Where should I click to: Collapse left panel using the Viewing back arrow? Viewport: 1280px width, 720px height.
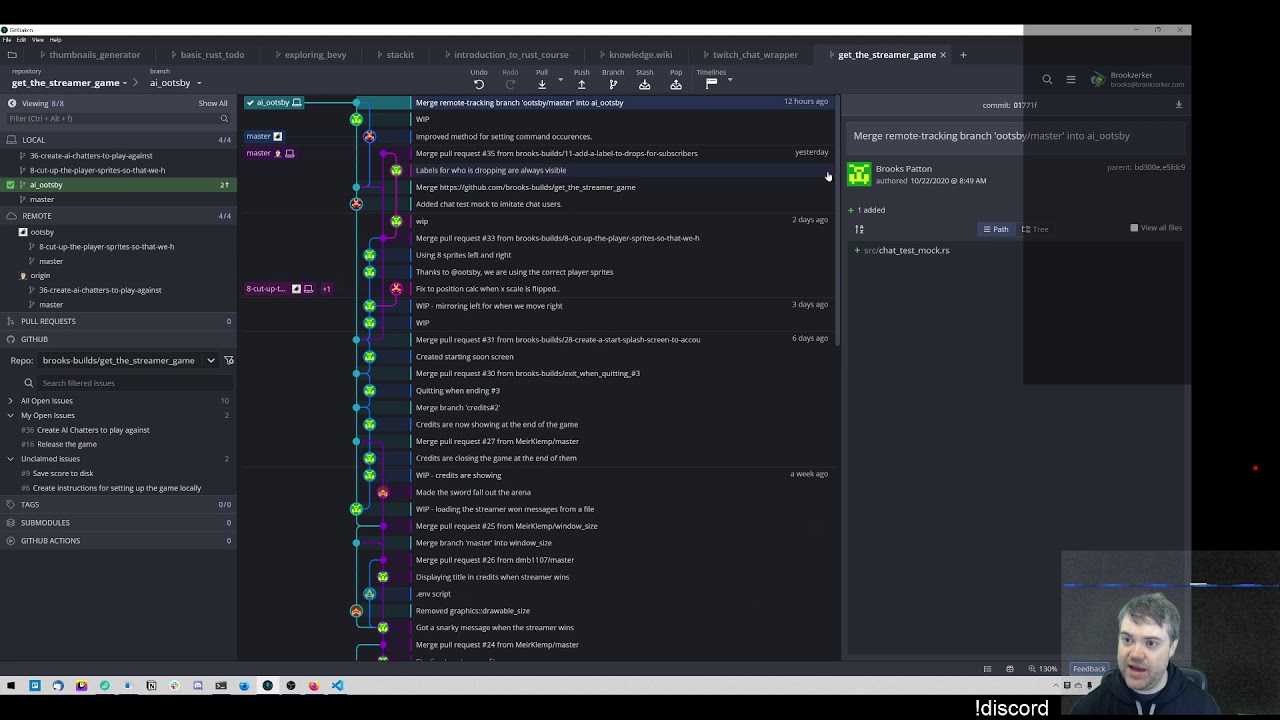click(12, 103)
